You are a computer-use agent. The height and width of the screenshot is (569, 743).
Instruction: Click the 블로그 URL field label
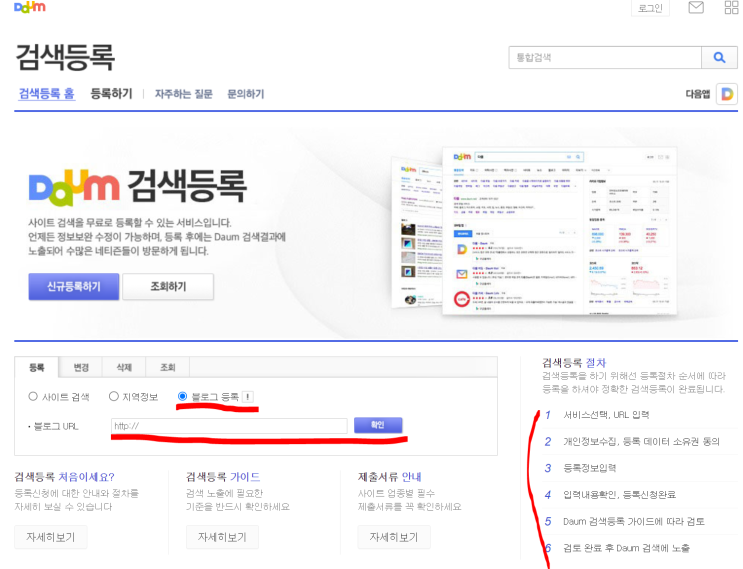[x=56, y=426]
